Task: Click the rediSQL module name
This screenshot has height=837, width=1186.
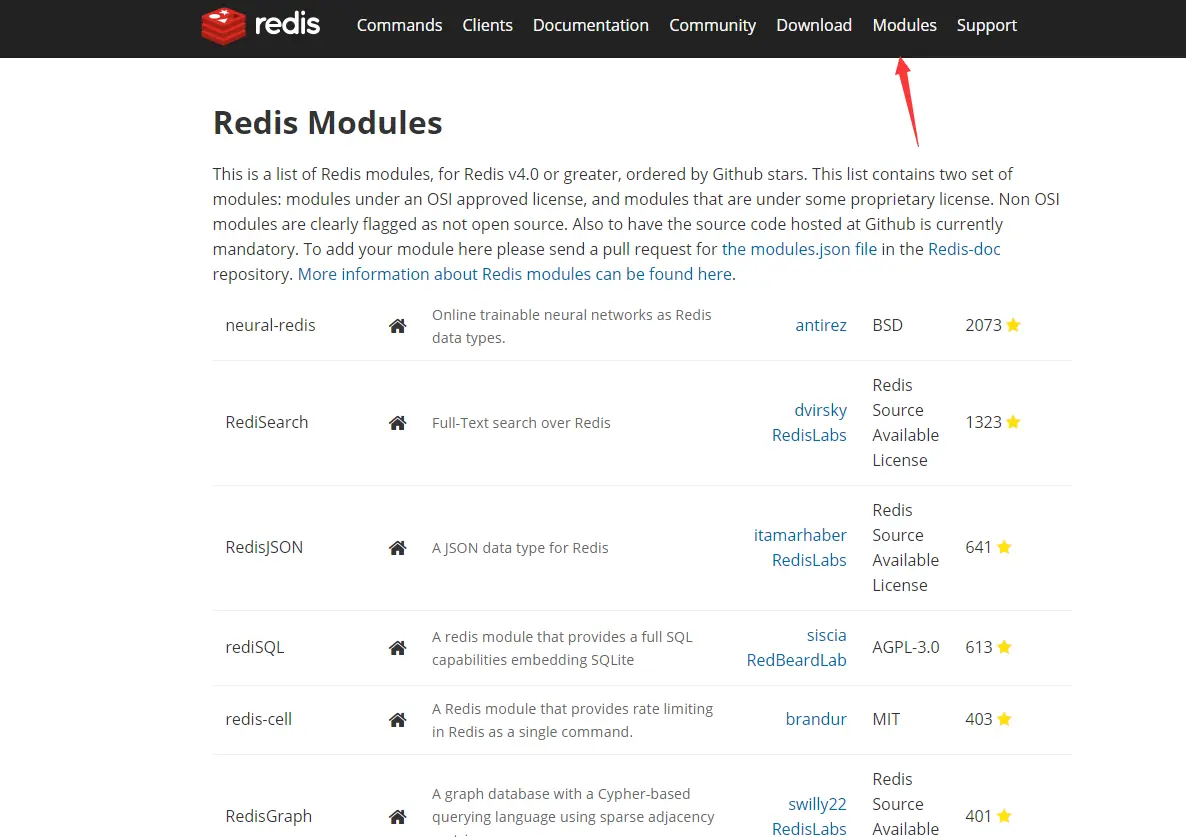Action: coord(254,646)
